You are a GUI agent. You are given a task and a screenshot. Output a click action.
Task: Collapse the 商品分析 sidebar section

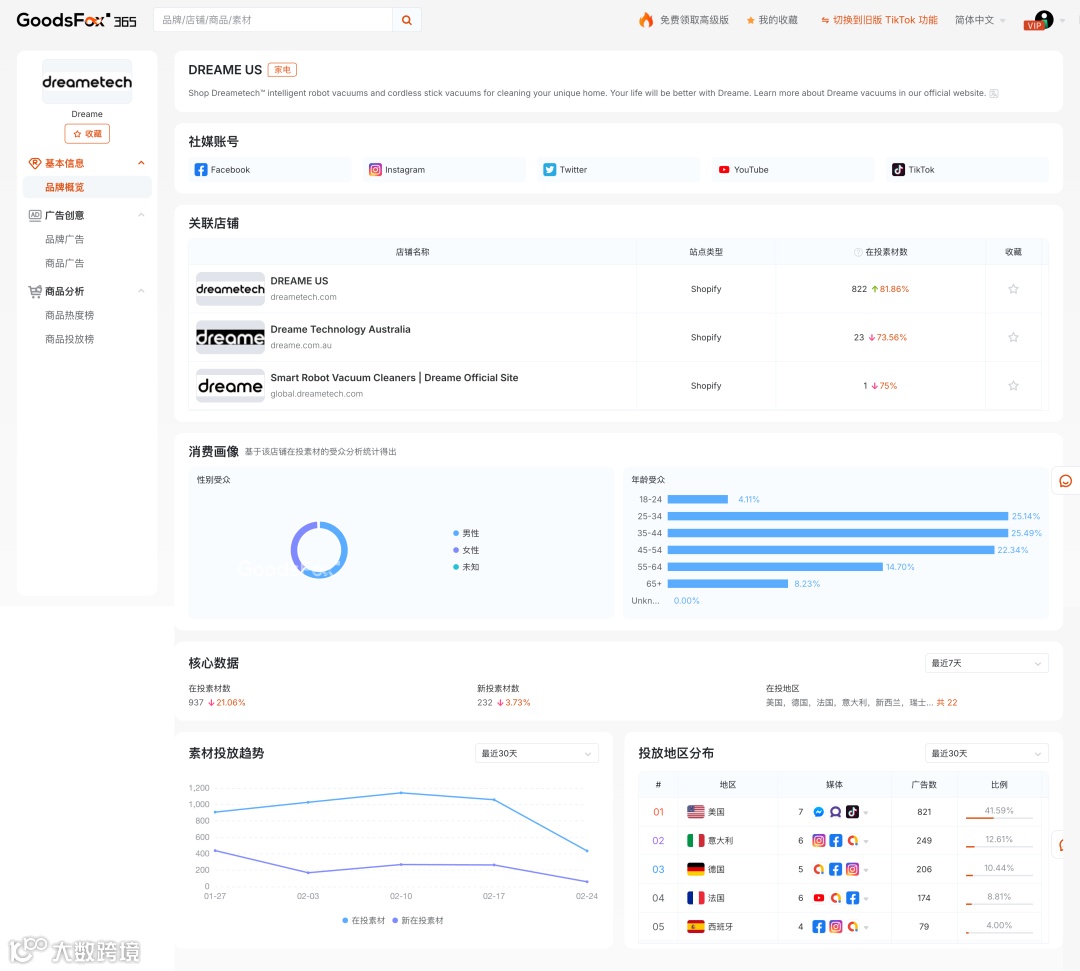click(141, 291)
